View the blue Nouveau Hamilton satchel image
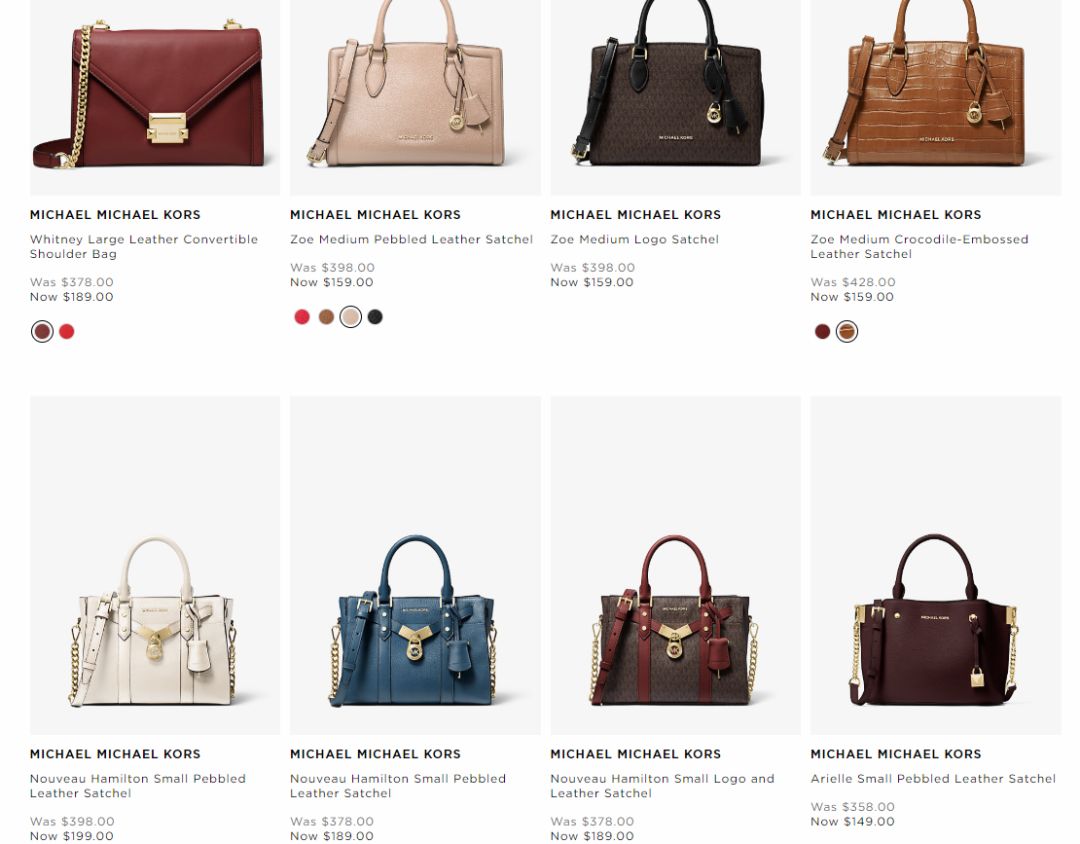Viewport: 1080px width, 844px height. click(415, 565)
